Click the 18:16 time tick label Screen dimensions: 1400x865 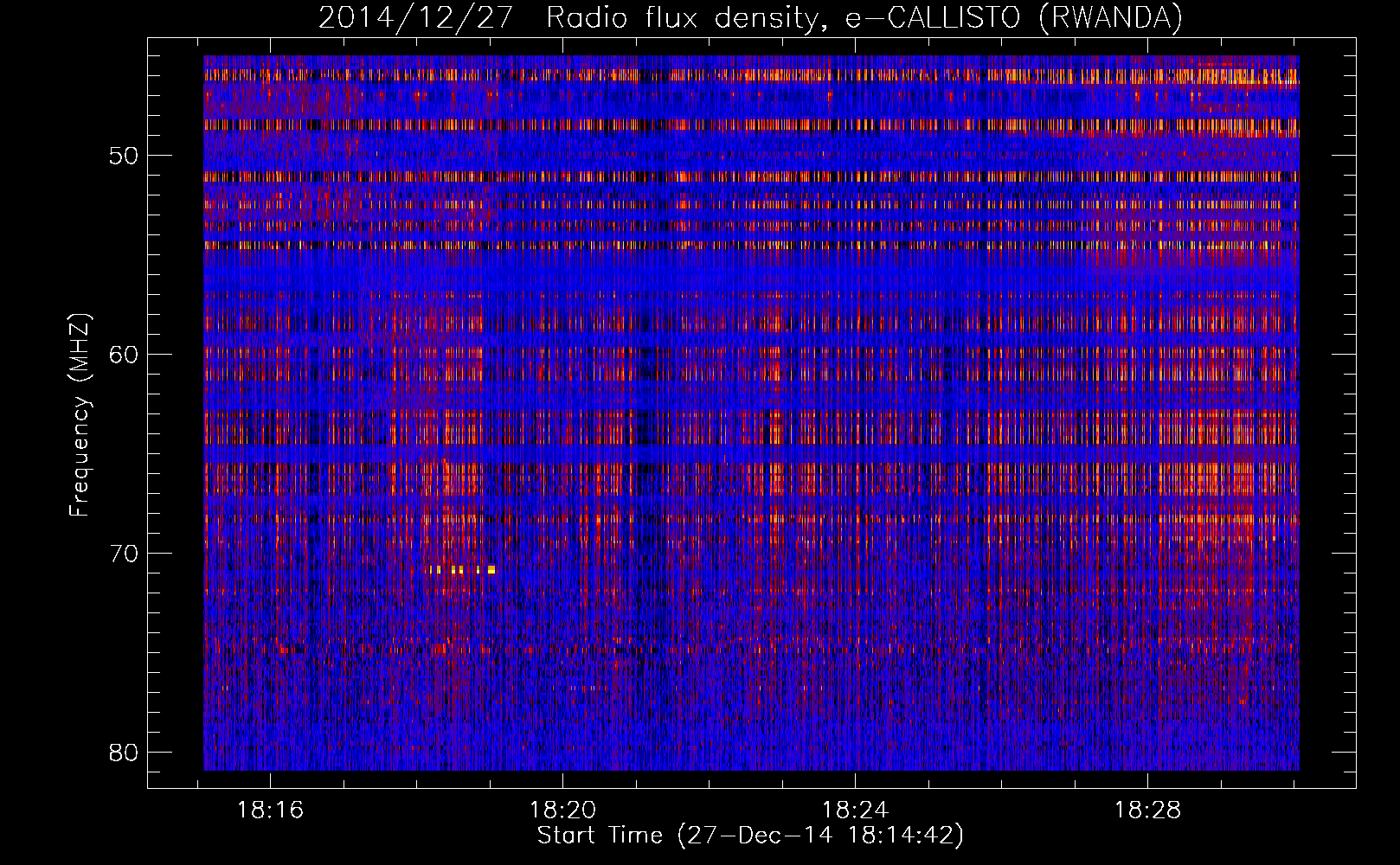click(x=271, y=811)
